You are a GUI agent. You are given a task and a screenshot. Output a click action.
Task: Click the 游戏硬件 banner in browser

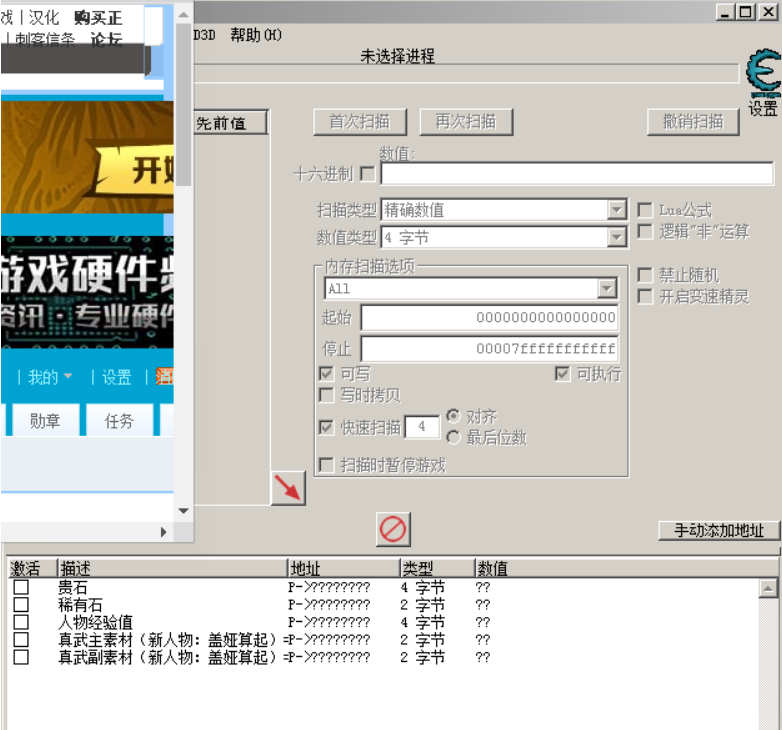coord(87,292)
